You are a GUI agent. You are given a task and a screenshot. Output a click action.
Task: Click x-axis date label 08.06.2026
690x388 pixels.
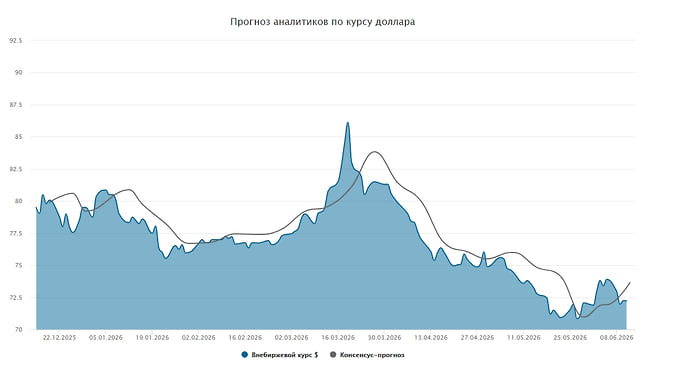(617, 337)
